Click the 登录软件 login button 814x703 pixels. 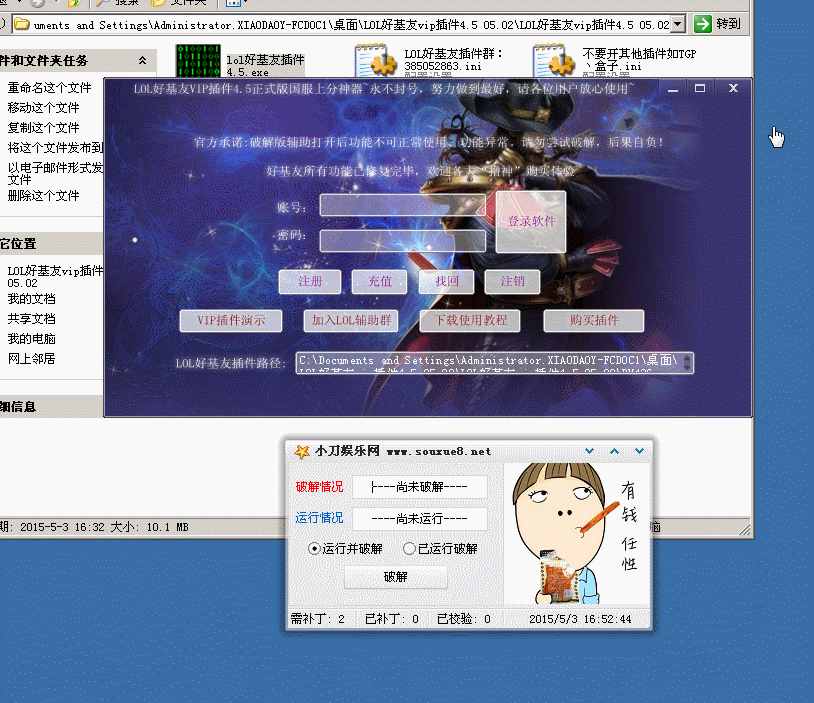[531, 222]
